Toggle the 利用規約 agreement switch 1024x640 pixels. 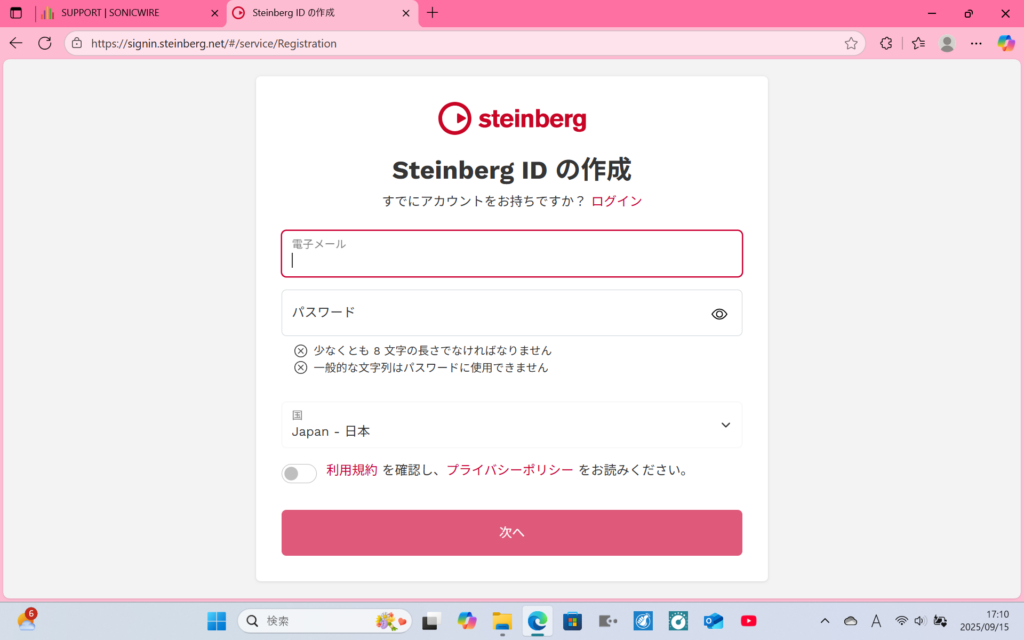[x=299, y=473]
